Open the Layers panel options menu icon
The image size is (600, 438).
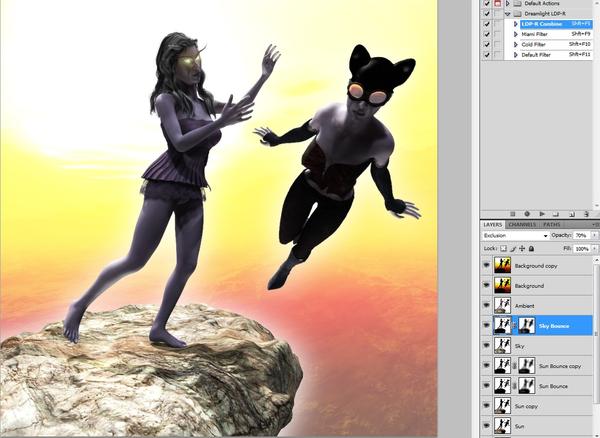click(x=595, y=225)
